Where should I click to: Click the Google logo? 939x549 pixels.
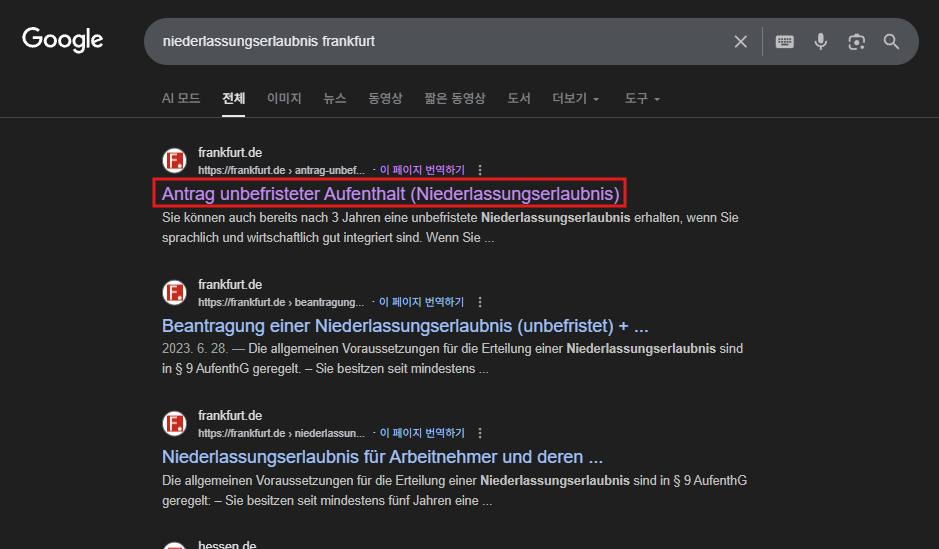(62, 40)
